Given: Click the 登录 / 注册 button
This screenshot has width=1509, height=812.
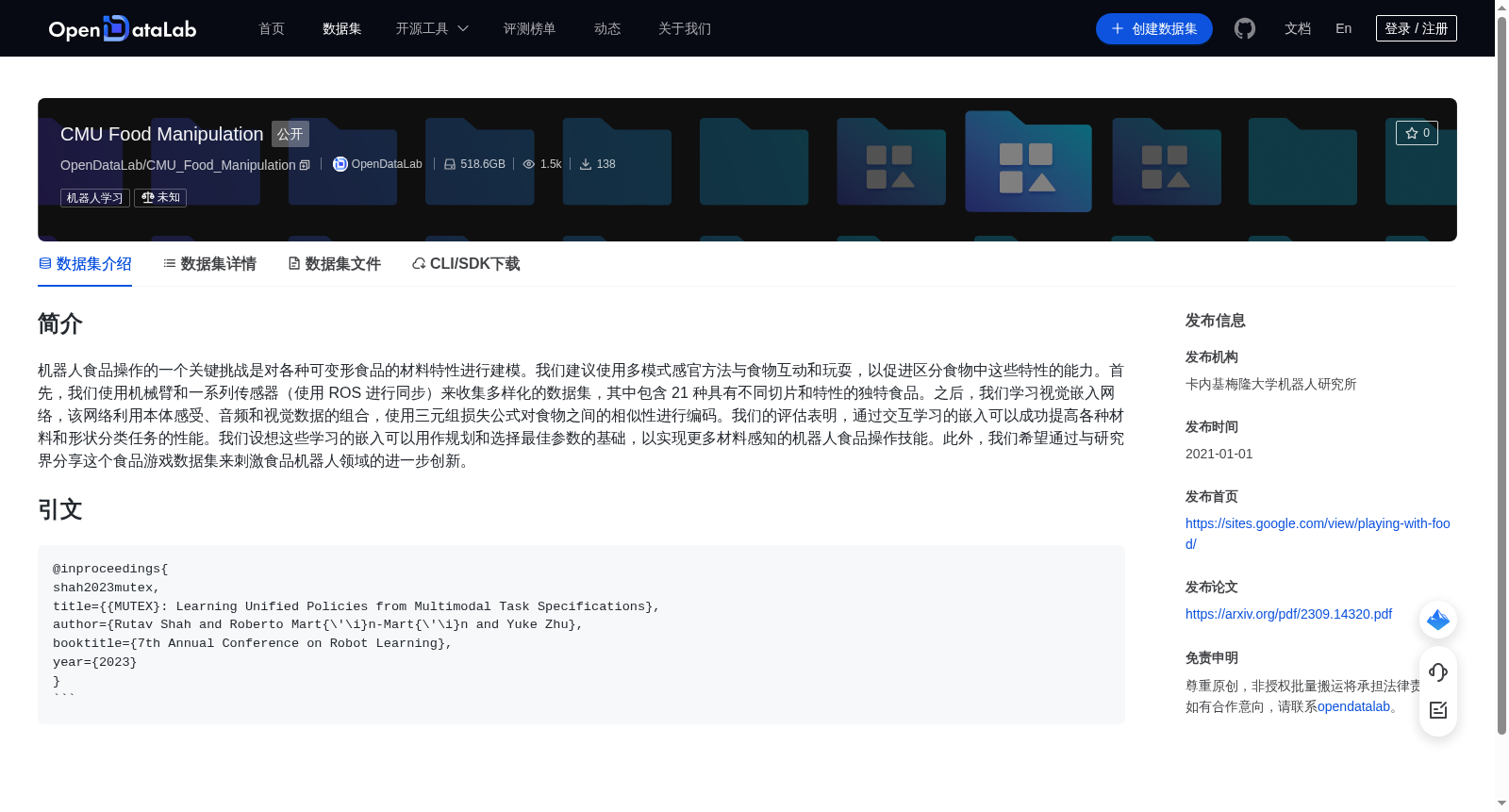Looking at the screenshot, I should click(x=1417, y=28).
